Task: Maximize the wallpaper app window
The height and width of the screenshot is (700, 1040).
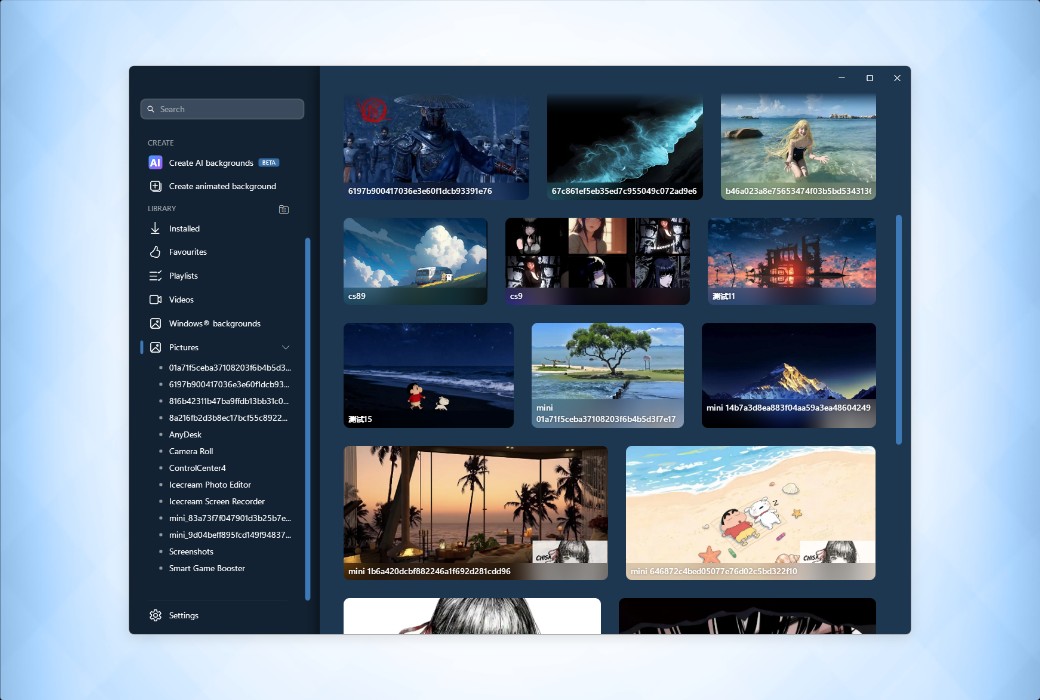Action: 870,78
